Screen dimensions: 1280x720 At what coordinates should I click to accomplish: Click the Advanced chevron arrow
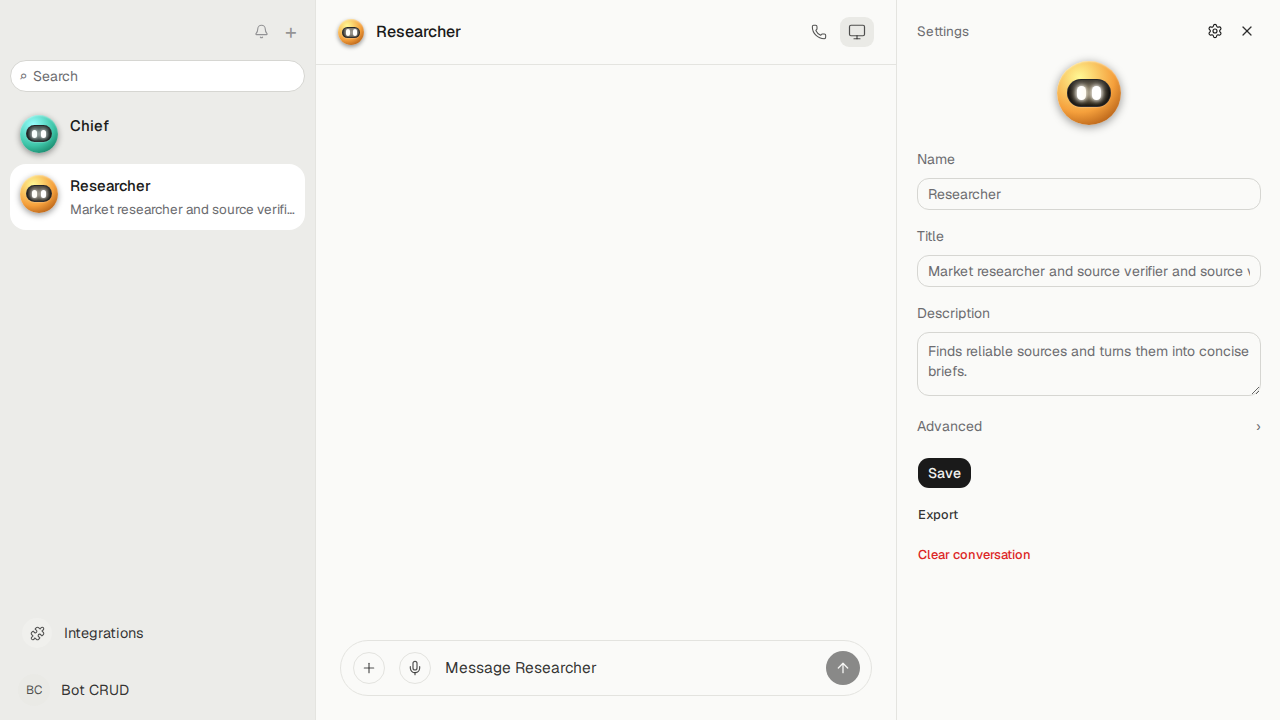point(1258,427)
